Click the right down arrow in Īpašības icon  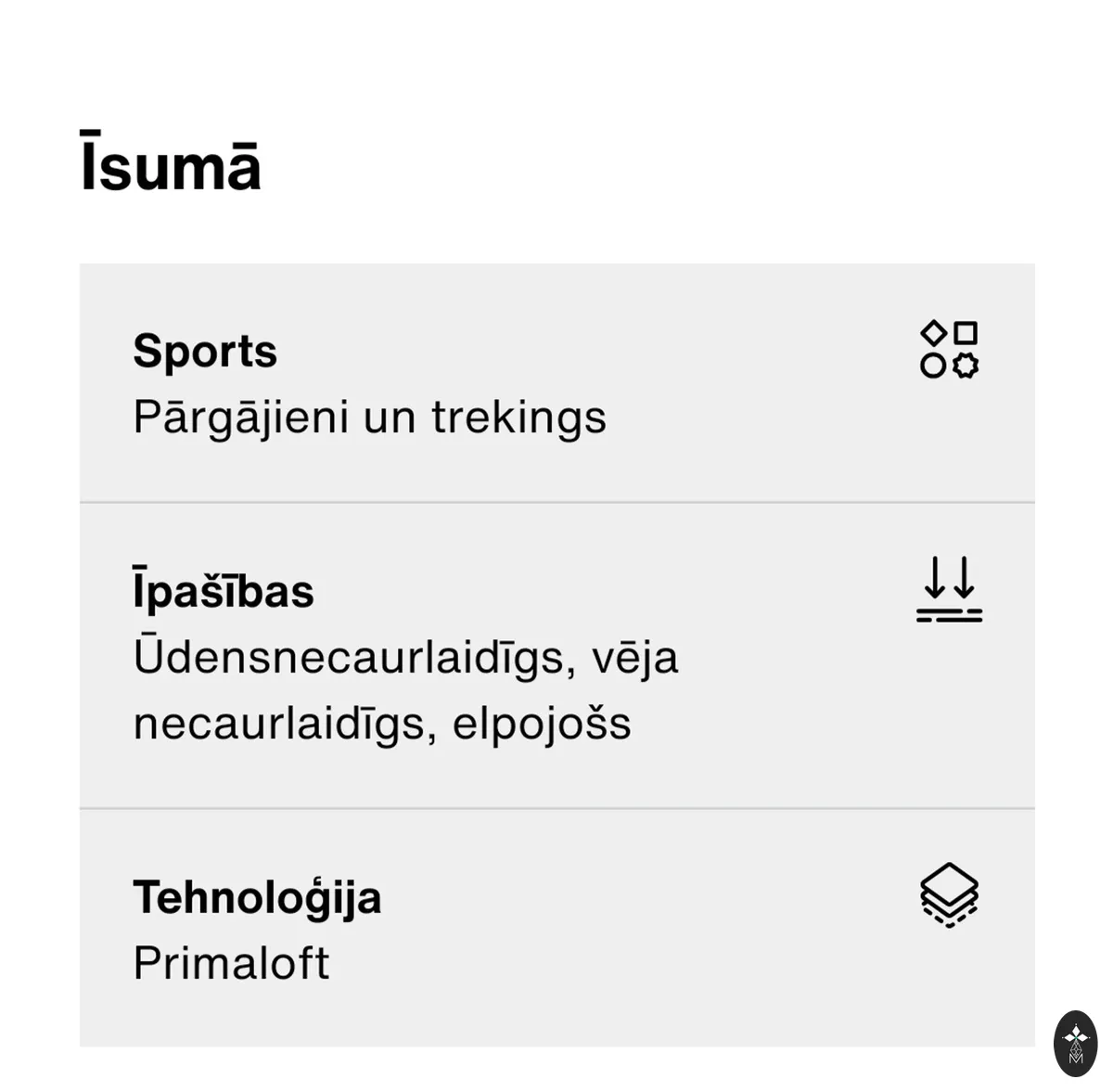(965, 577)
